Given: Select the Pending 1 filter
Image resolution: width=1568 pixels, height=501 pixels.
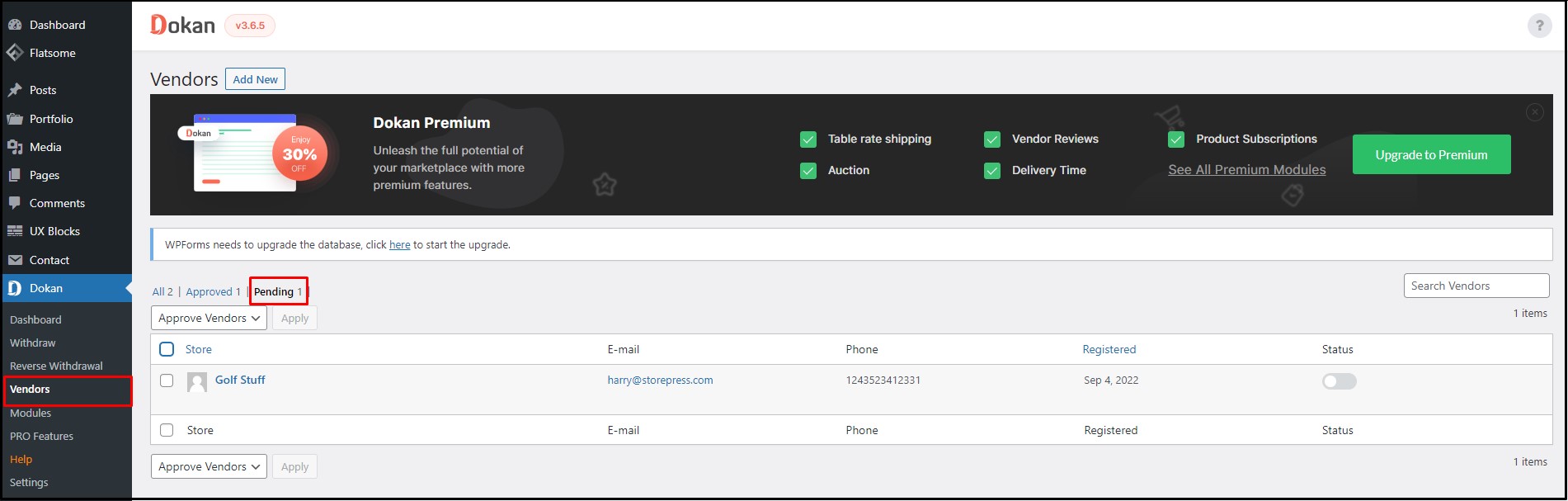Looking at the screenshot, I should [278, 292].
